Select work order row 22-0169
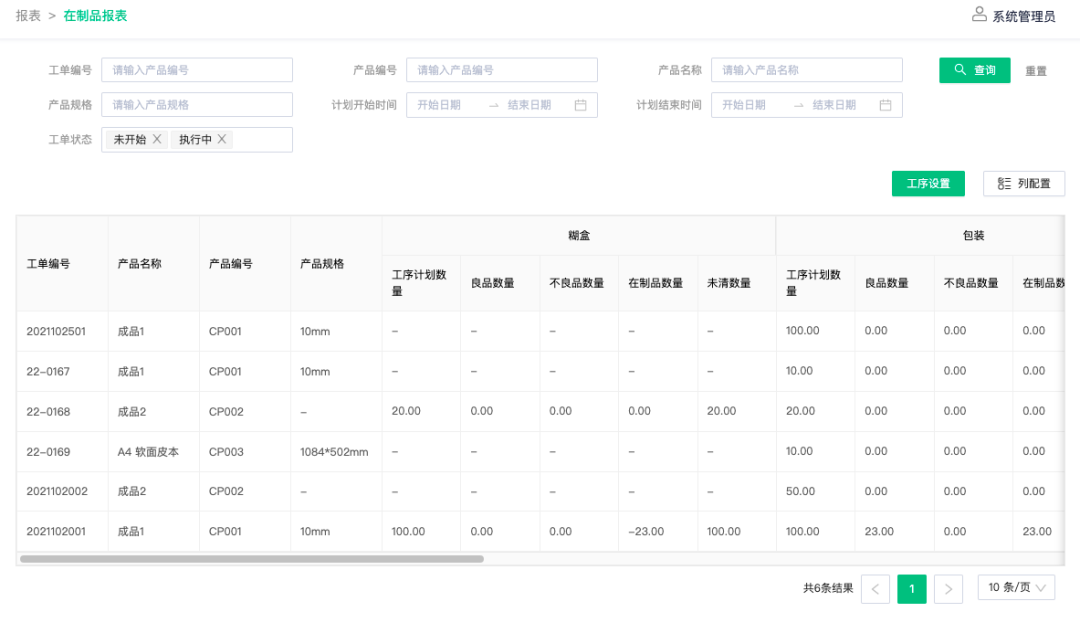 pyautogui.click(x=48, y=452)
